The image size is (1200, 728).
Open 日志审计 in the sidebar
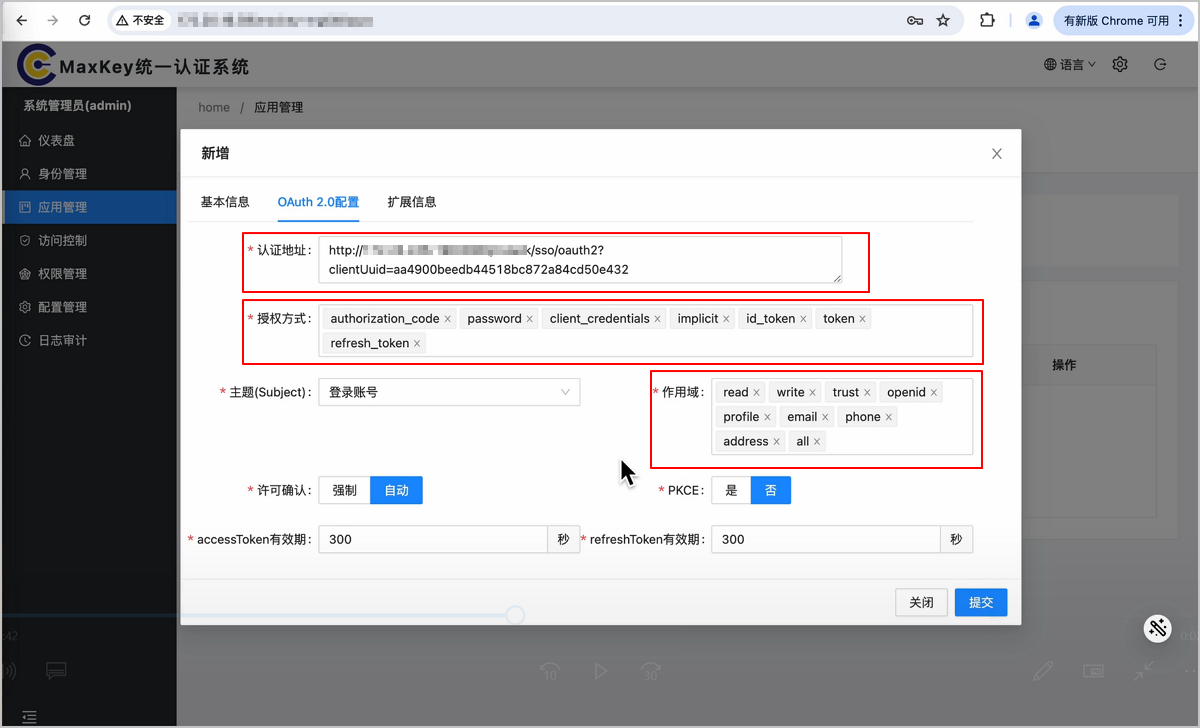tap(89, 340)
